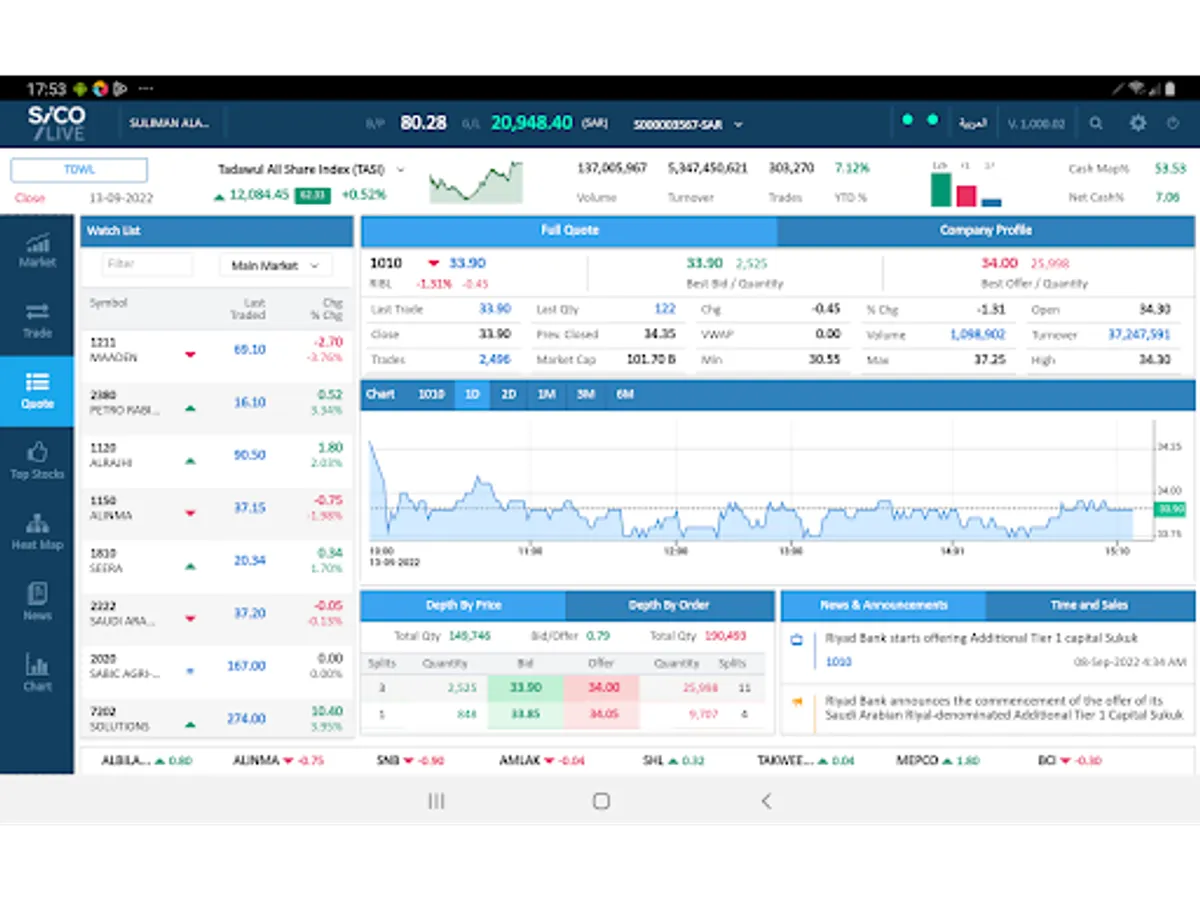Click the market breadth bar graph
Viewport: 1200px width, 900px height.
[x=965, y=184]
